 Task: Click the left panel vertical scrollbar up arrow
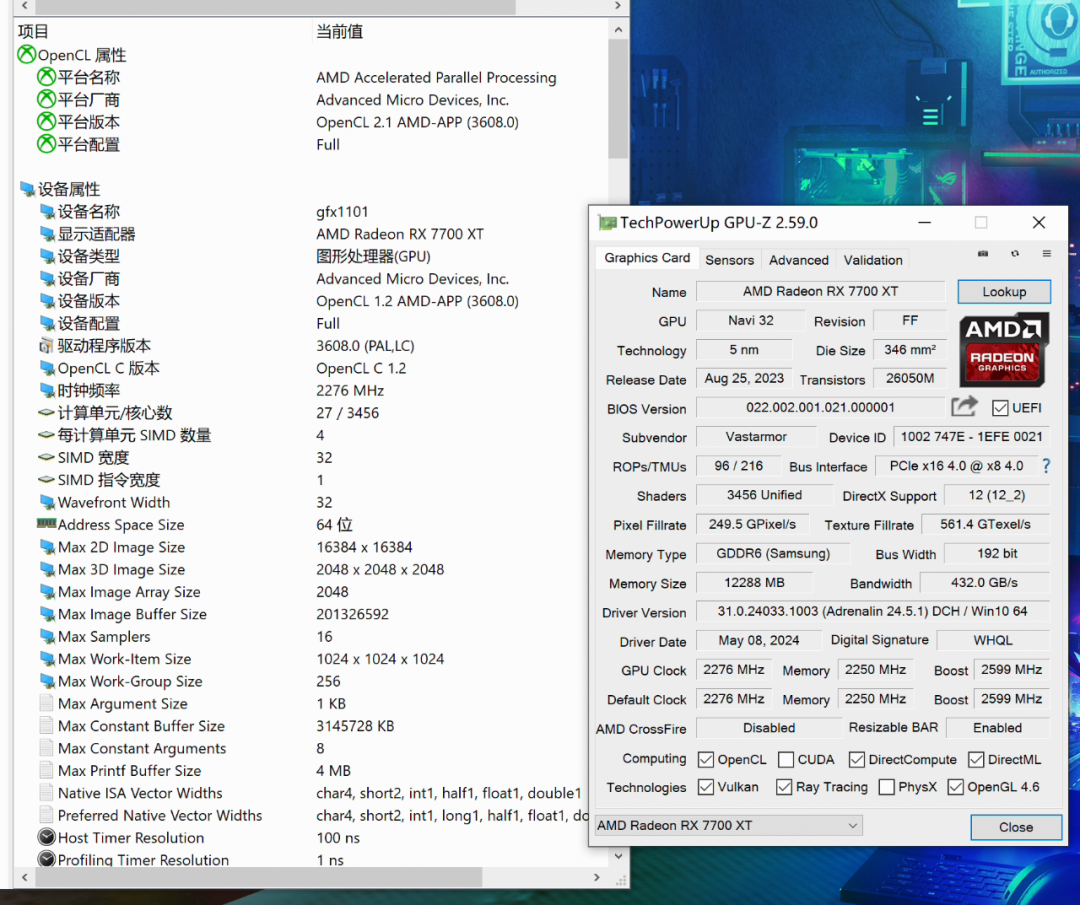pyautogui.click(x=618, y=30)
